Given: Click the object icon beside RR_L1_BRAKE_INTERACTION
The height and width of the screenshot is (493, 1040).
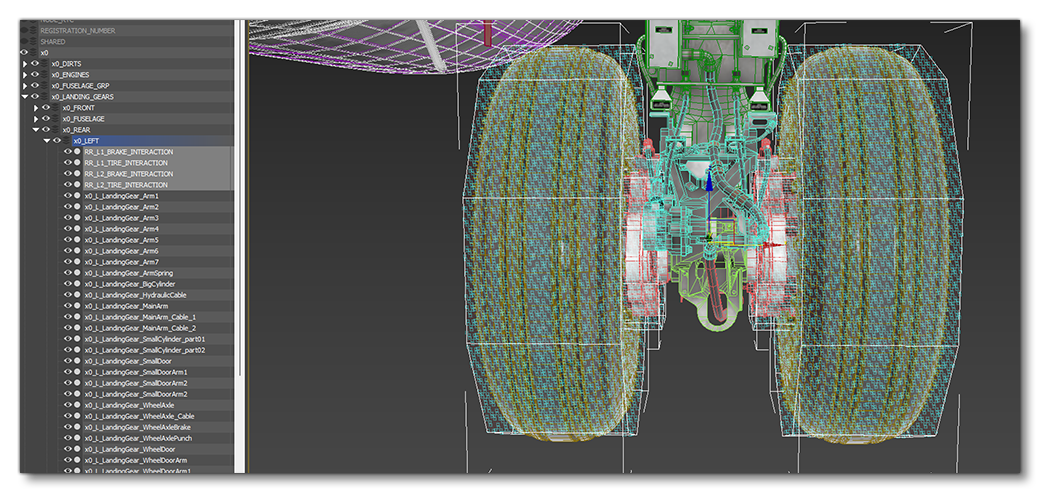Looking at the screenshot, I should click(77, 152).
